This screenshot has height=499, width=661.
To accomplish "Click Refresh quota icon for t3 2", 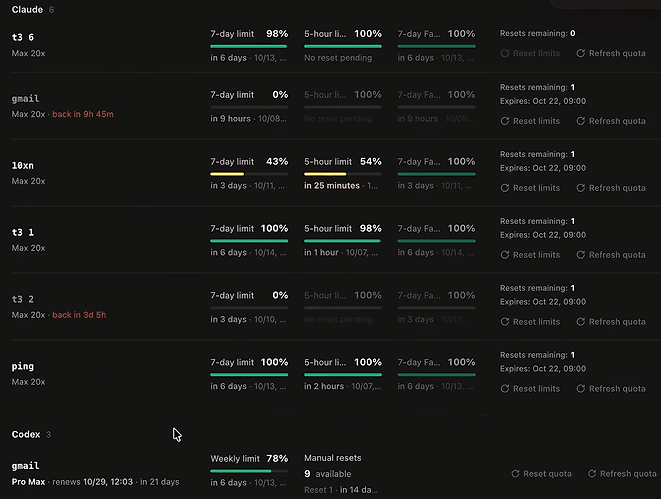I will point(580,322).
